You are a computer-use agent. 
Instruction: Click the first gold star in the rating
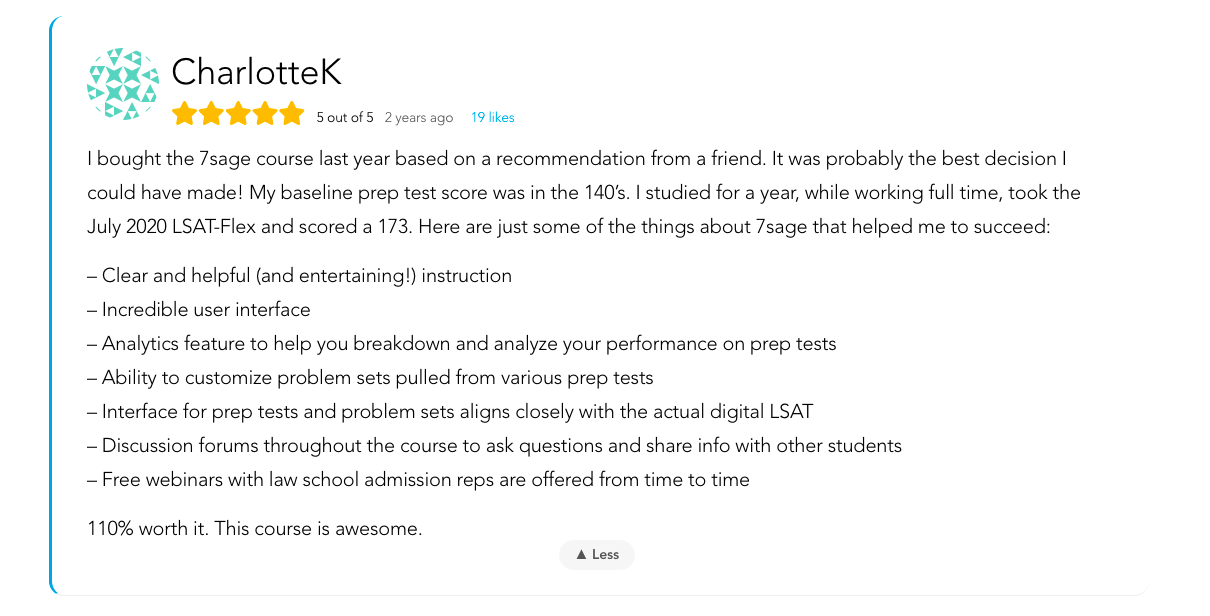coord(185,113)
